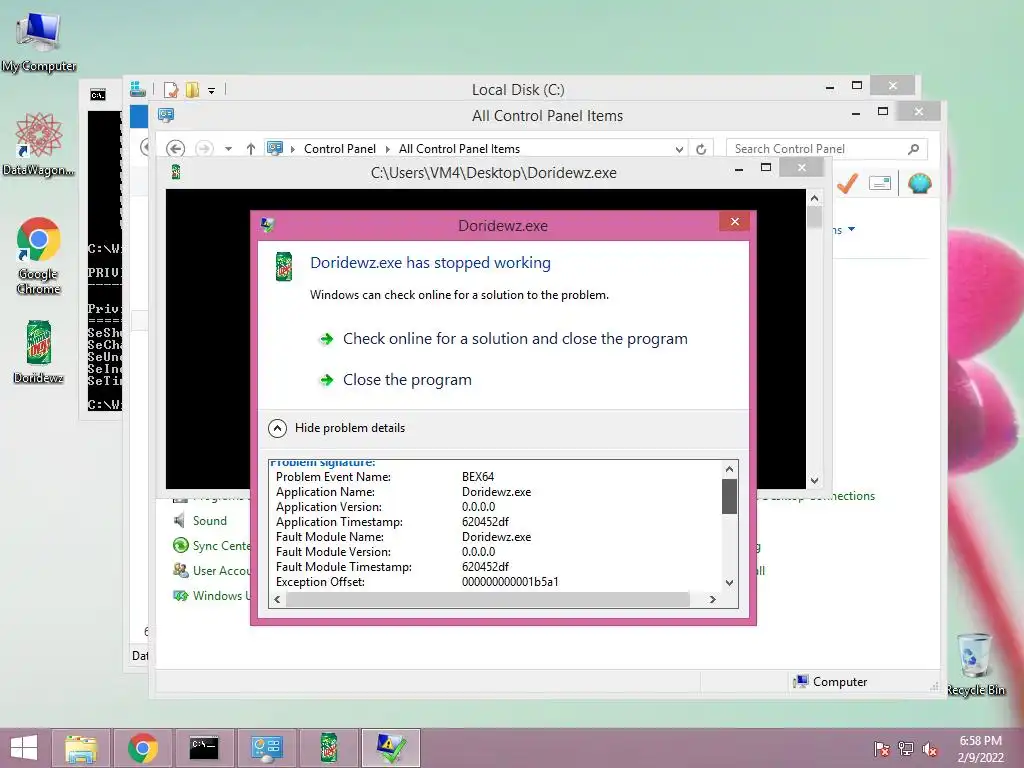Select Application Timestamp value 620452df
The image size is (1024, 768).
(485, 522)
